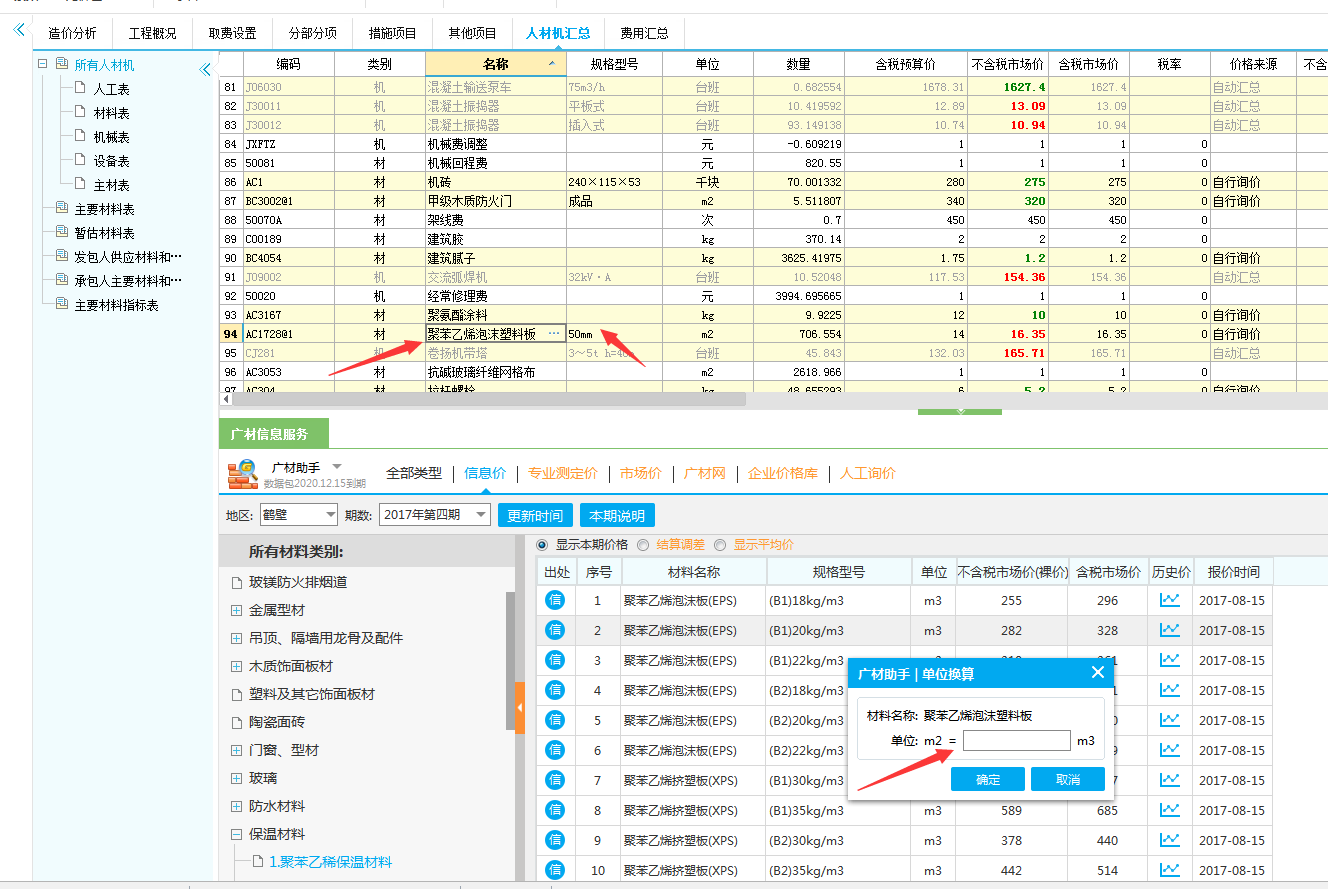
Task: Expand the 木质饰面板材 category
Action: click(236, 666)
